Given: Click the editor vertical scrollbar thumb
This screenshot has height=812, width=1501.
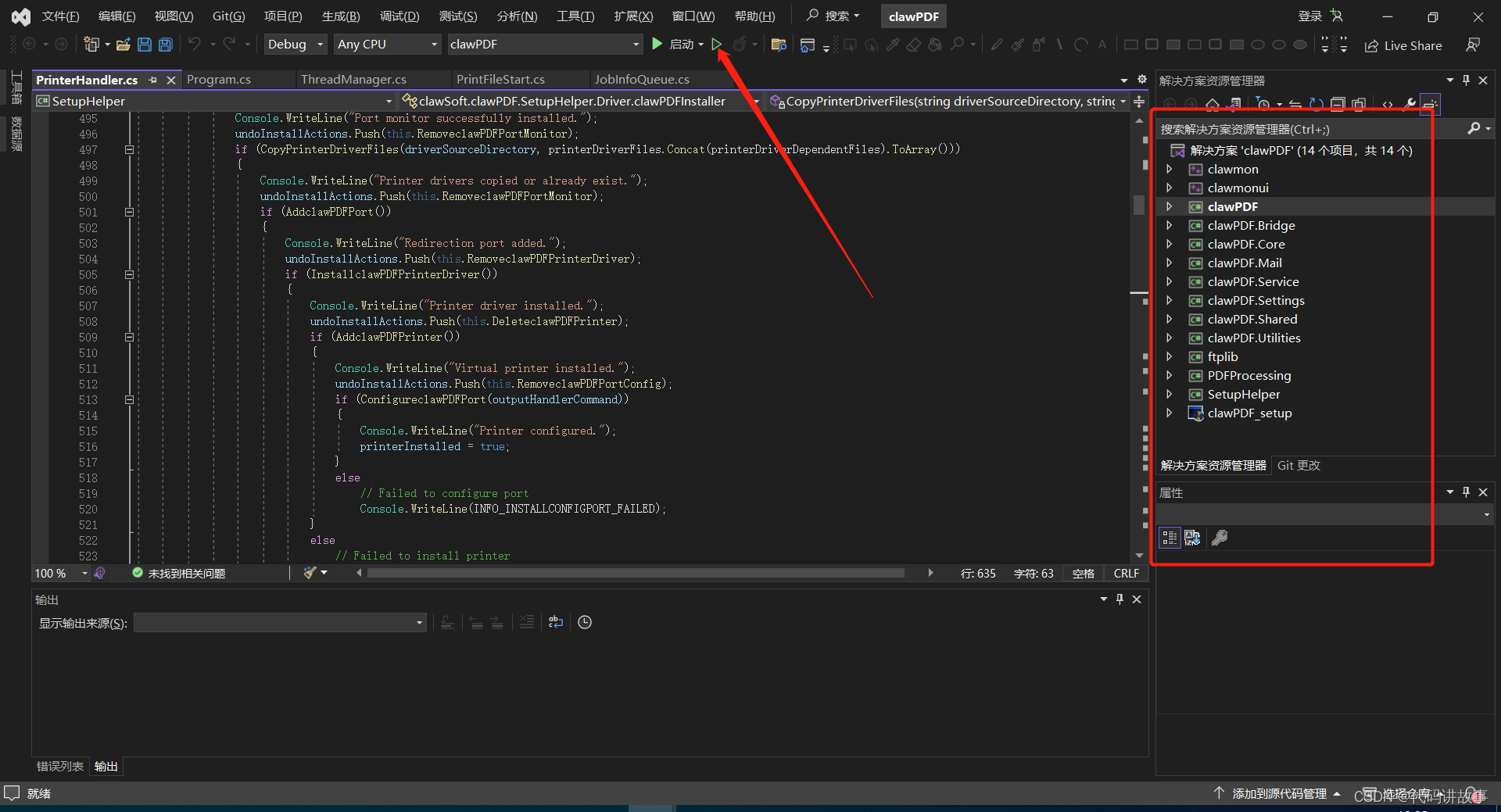Looking at the screenshot, I should click(x=1139, y=205).
